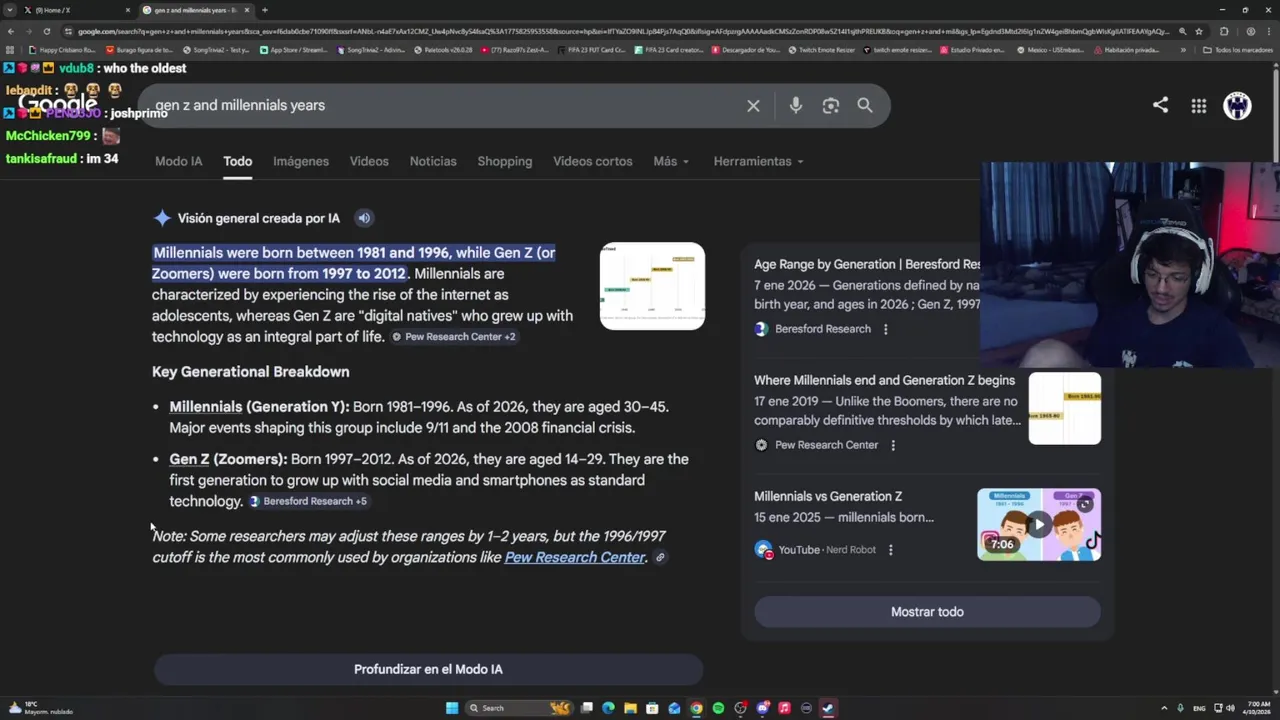Viewport: 1280px width, 720px height.
Task: Open Spotify from the taskbar
Action: point(718,708)
